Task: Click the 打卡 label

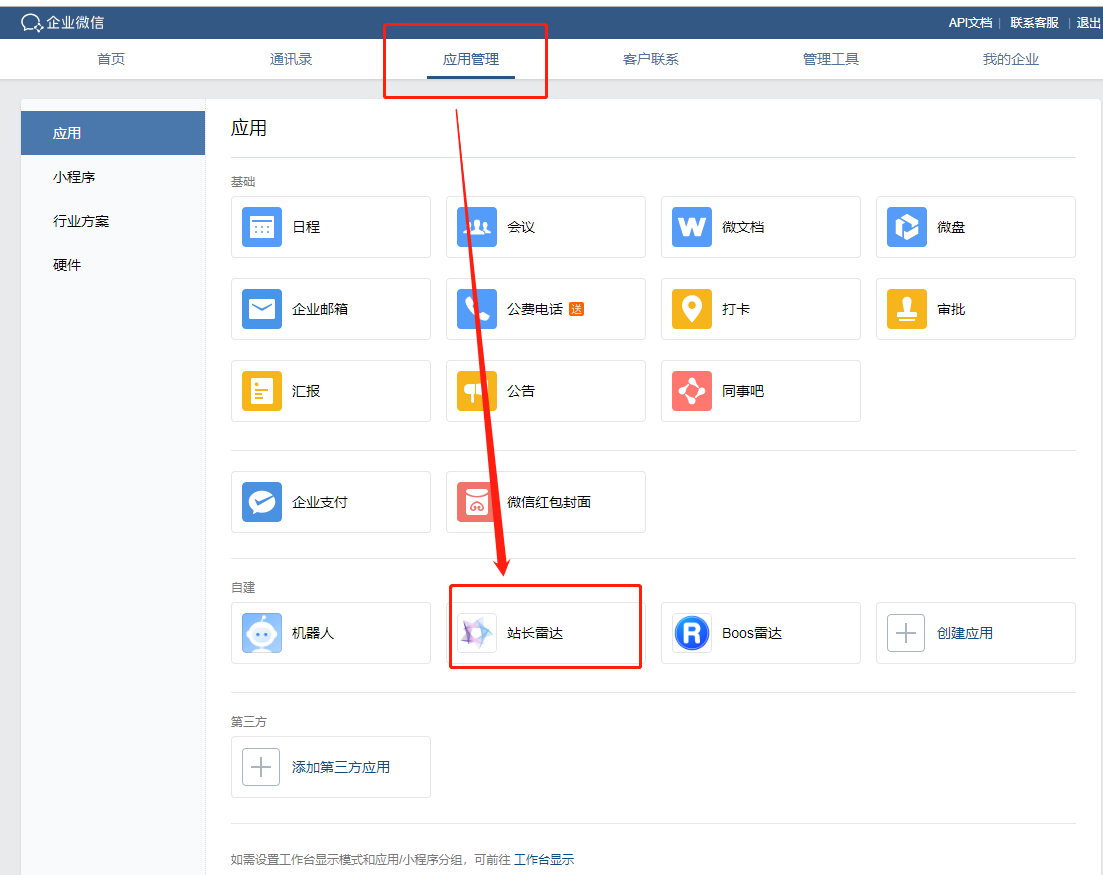Action: [x=736, y=309]
